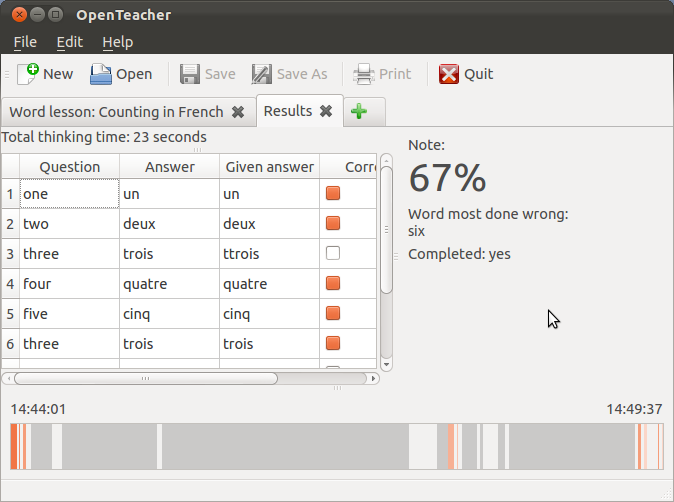
Task: Click the red Quit icon
Action: 450,73
